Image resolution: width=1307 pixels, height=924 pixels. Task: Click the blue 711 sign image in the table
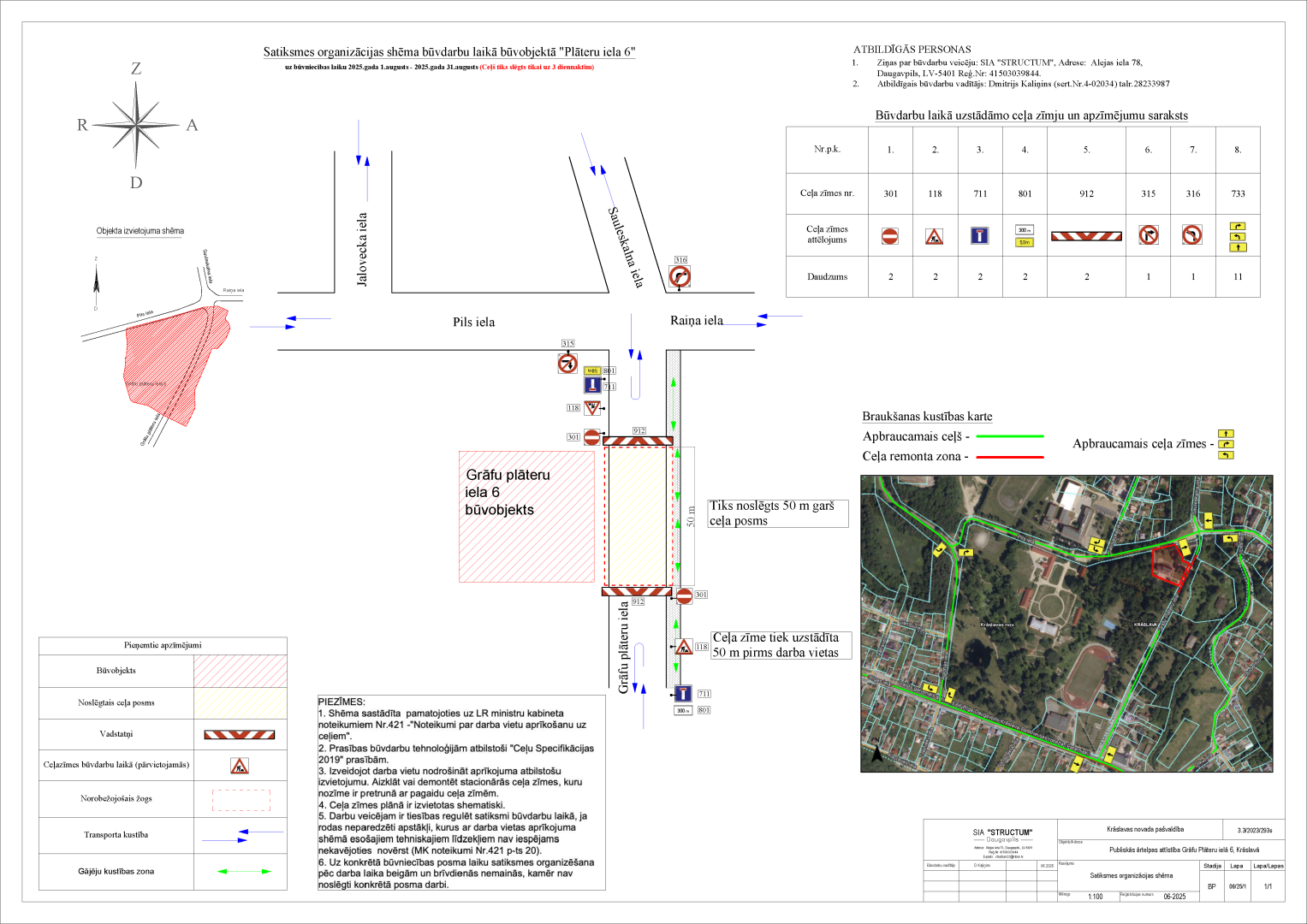[x=980, y=235]
